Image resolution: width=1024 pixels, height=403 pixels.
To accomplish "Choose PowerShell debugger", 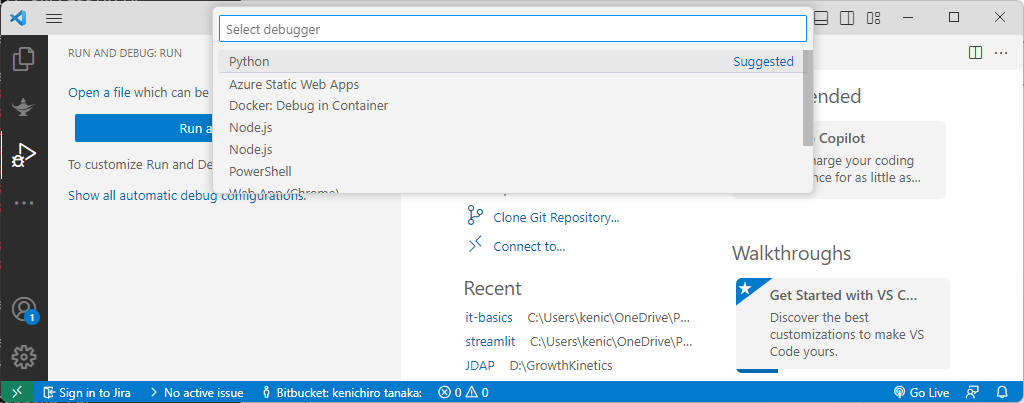I will (511, 172).
